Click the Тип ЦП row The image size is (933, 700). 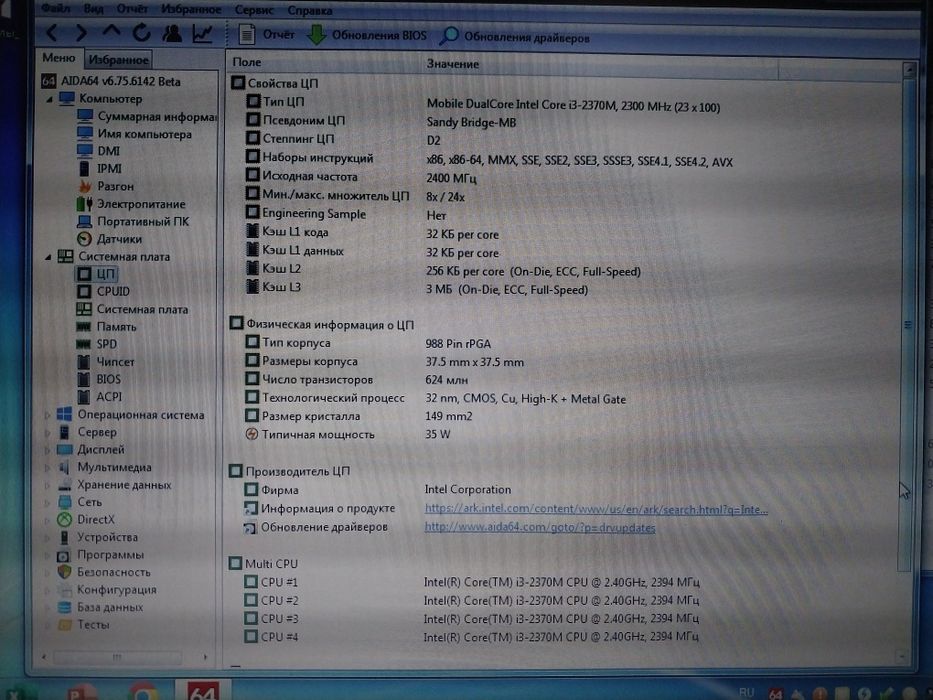482,104
